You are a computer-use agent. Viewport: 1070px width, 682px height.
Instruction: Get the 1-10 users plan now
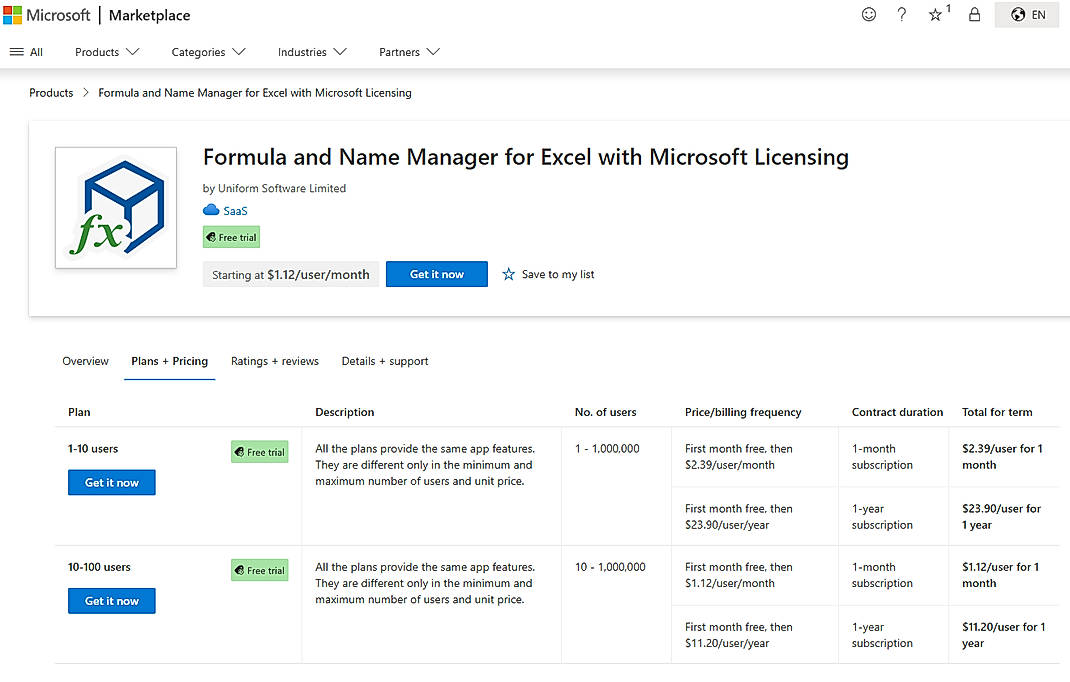pos(112,483)
